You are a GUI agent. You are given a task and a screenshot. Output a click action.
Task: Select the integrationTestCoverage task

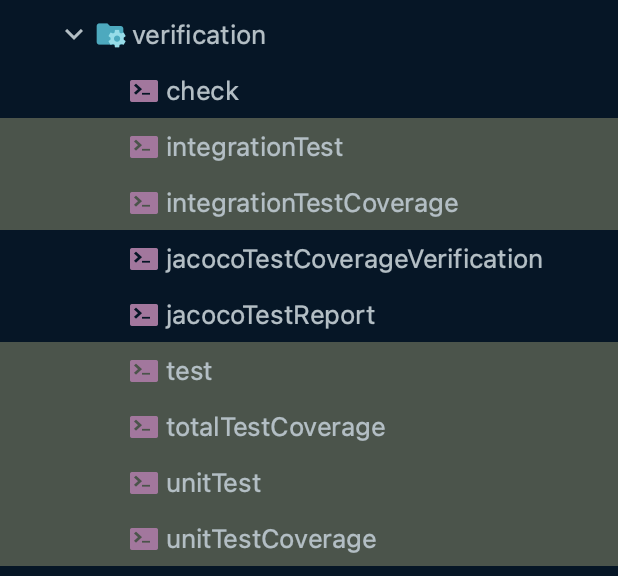click(312, 203)
